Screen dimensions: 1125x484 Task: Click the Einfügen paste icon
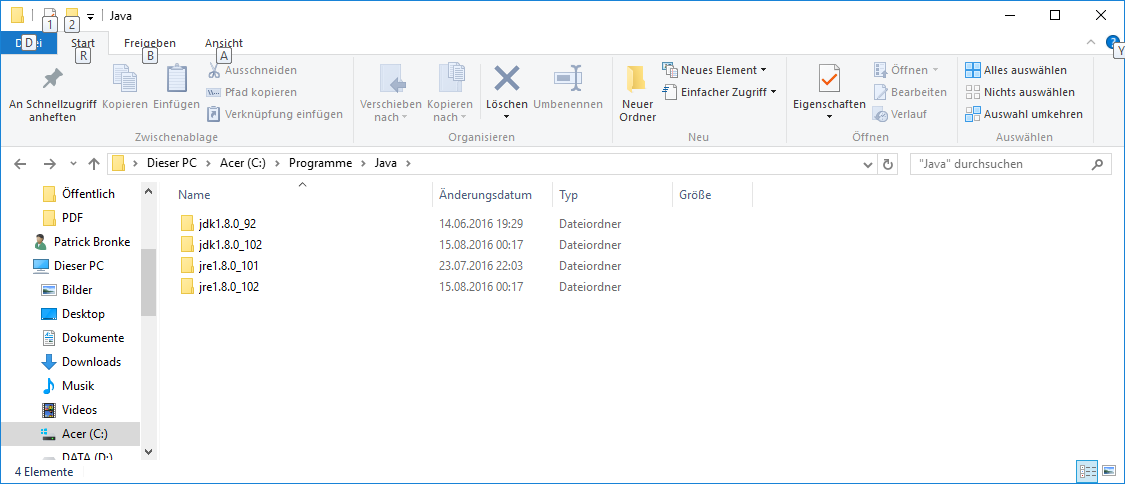click(176, 80)
